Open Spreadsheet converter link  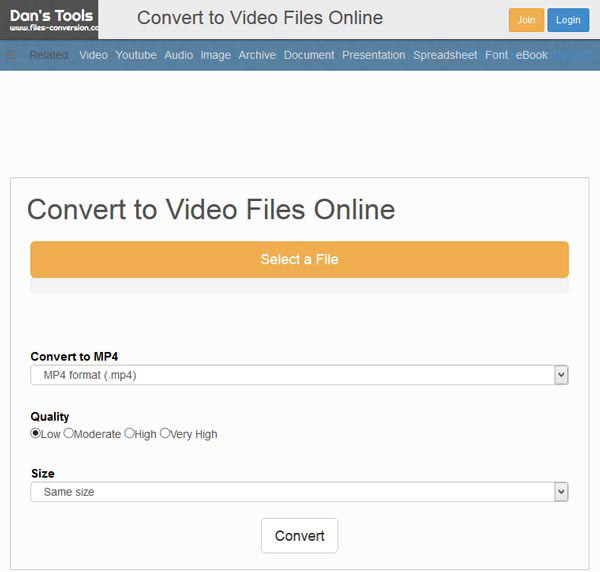tap(445, 55)
